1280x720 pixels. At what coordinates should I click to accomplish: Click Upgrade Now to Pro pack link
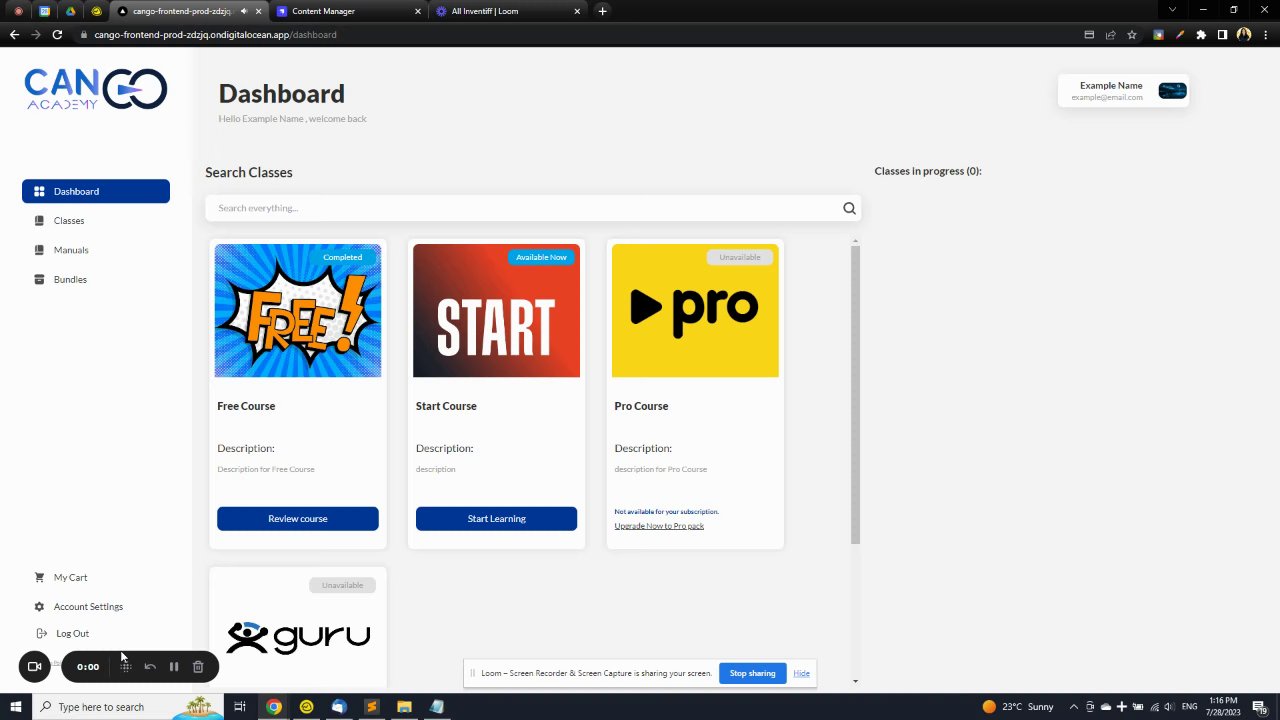pyautogui.click(x=659, y=526)
